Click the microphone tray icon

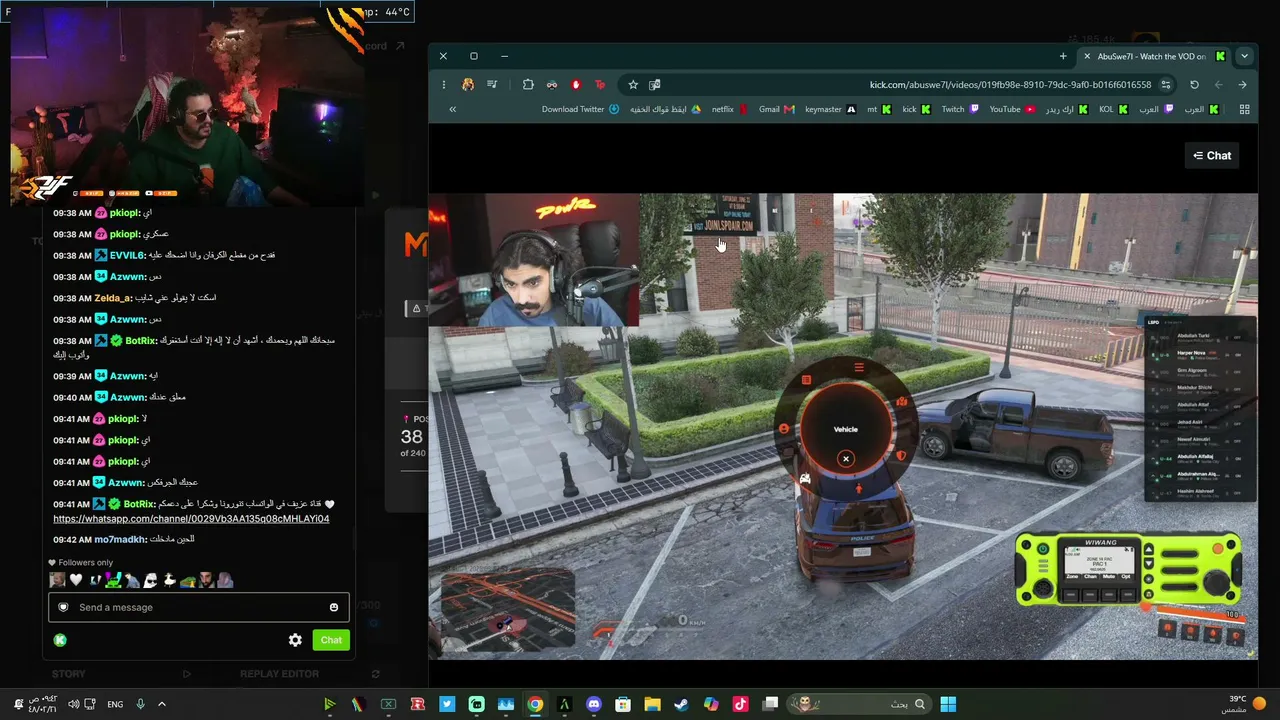click(140, 704)
